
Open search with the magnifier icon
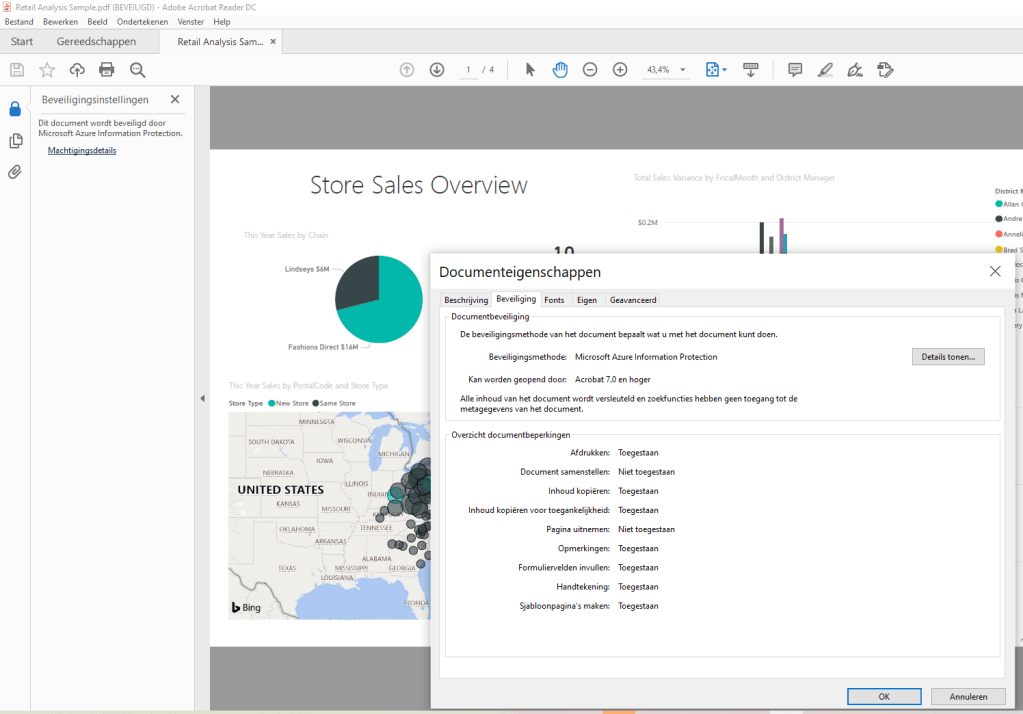(138, 69)
